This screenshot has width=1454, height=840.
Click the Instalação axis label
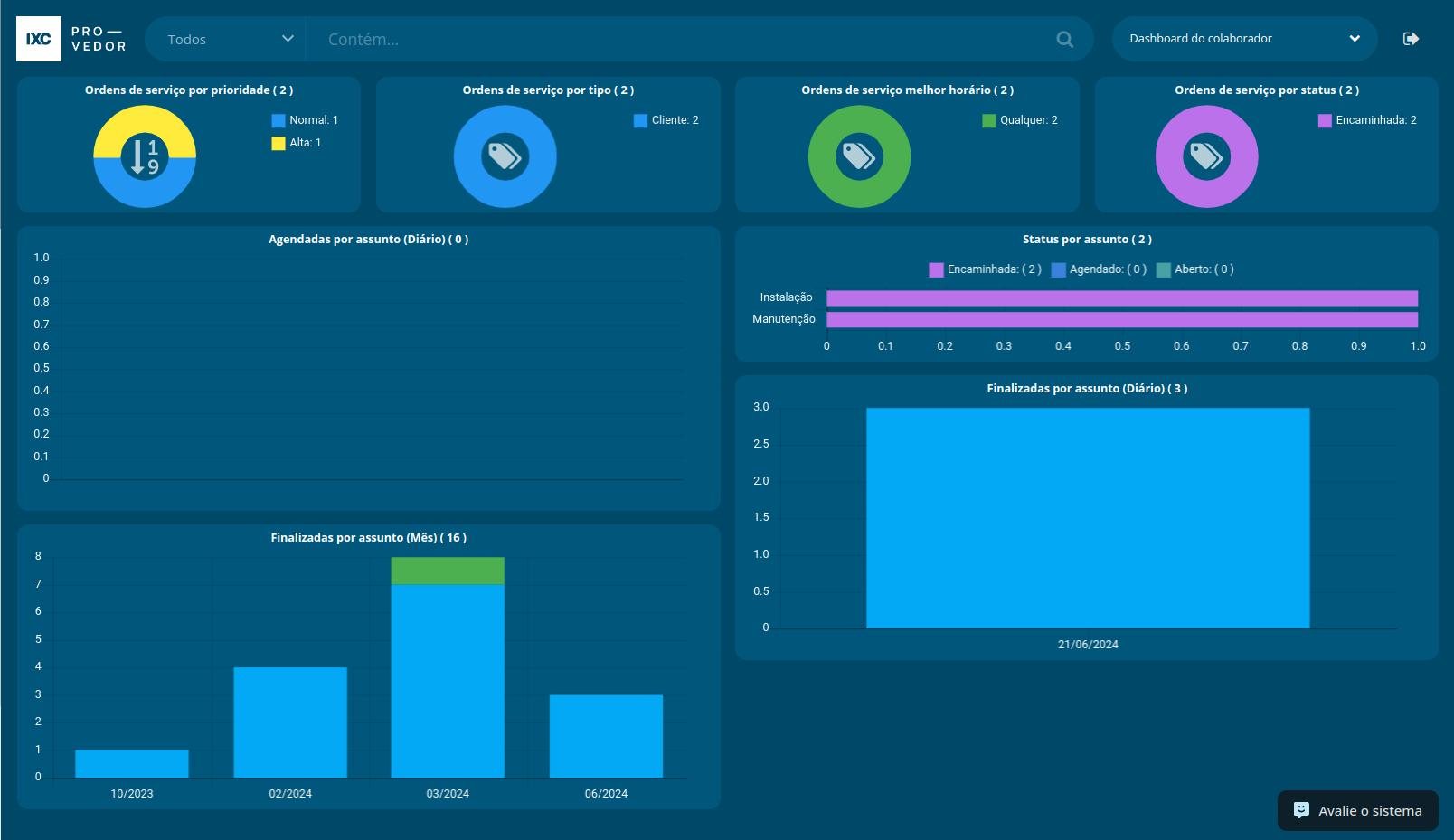[786, 297]
